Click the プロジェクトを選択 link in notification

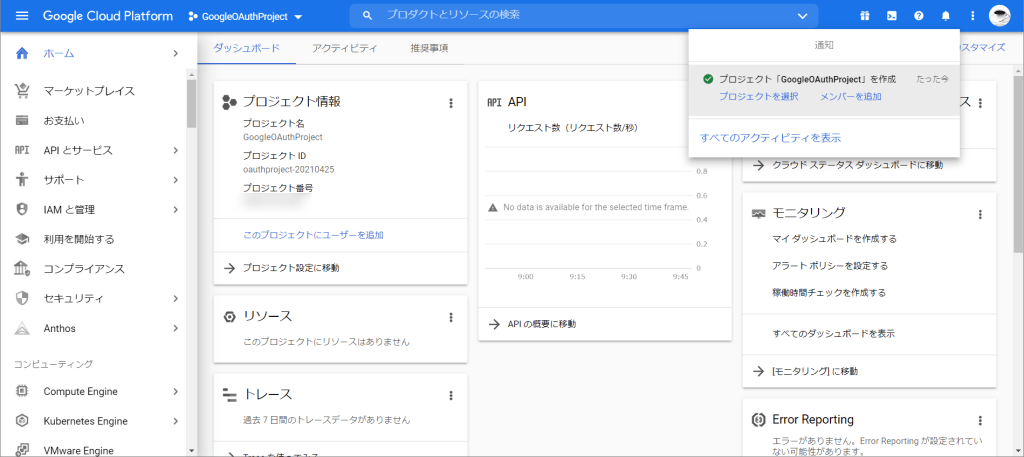pos(758,97)
